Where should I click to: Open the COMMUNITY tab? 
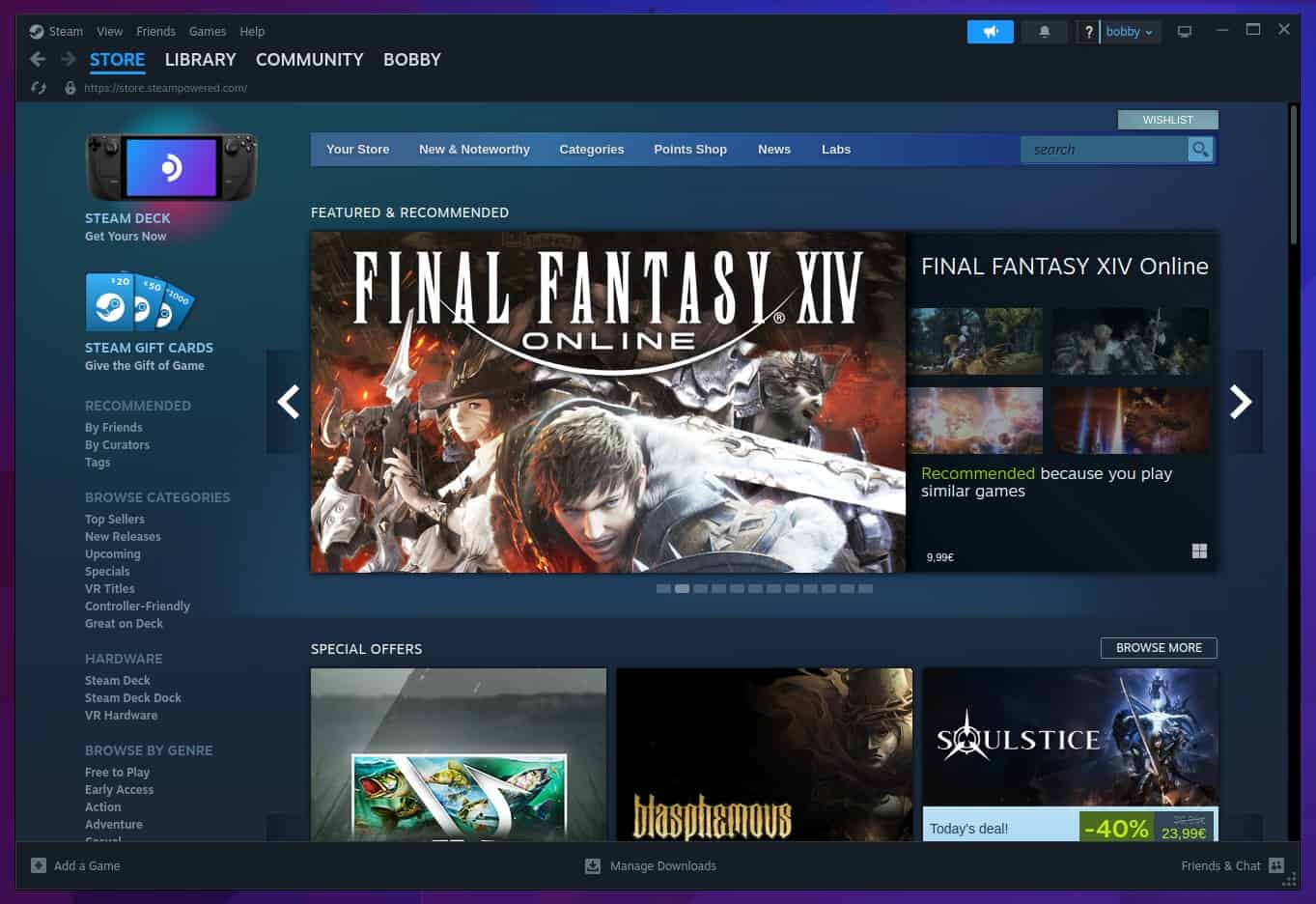309,59
